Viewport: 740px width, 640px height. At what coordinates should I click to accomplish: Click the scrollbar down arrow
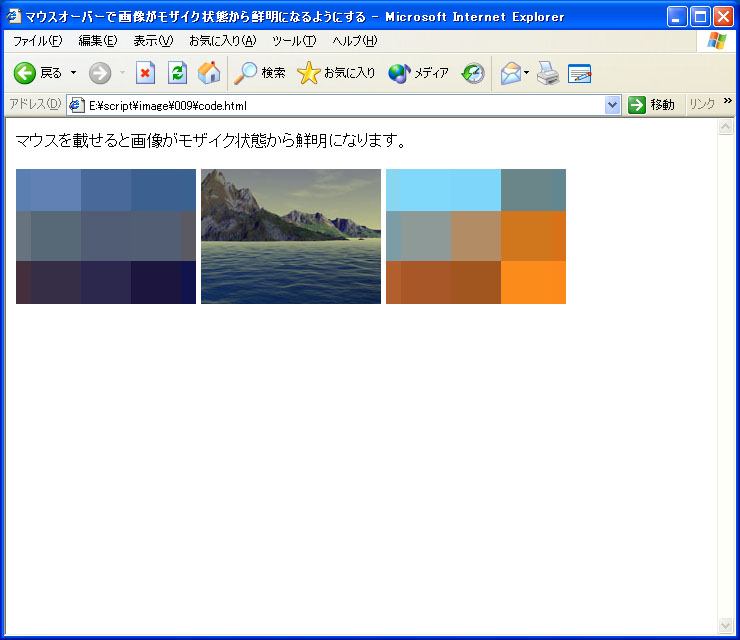pos(725,625)
